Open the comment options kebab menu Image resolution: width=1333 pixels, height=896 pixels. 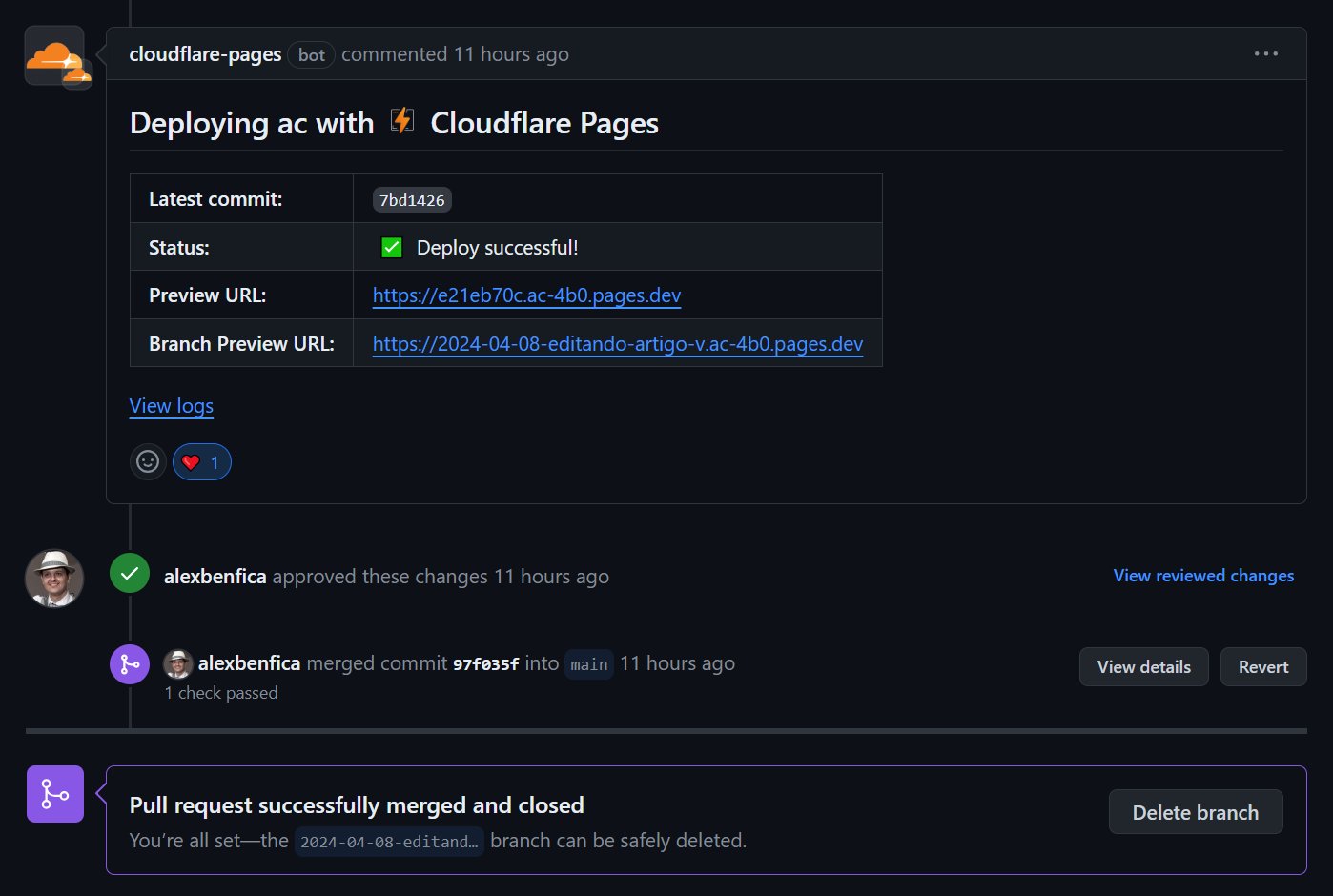tap(1265, 53)
